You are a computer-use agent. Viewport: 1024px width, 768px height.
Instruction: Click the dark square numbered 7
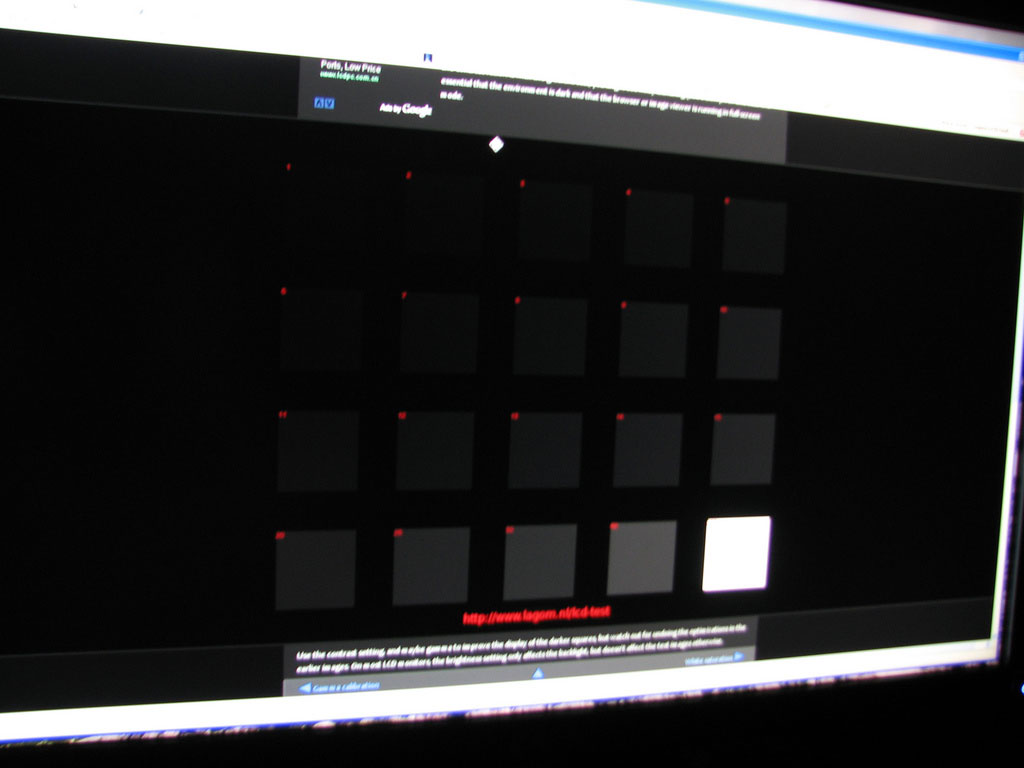[440, 332]
